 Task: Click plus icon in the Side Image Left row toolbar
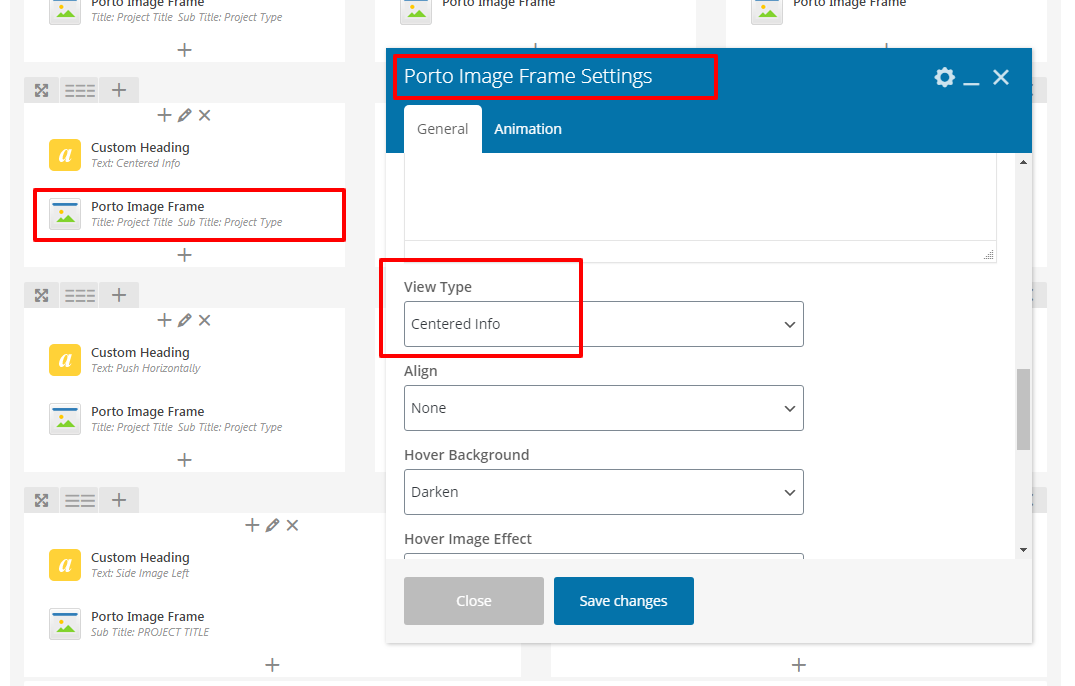click(x=119, y=500)
